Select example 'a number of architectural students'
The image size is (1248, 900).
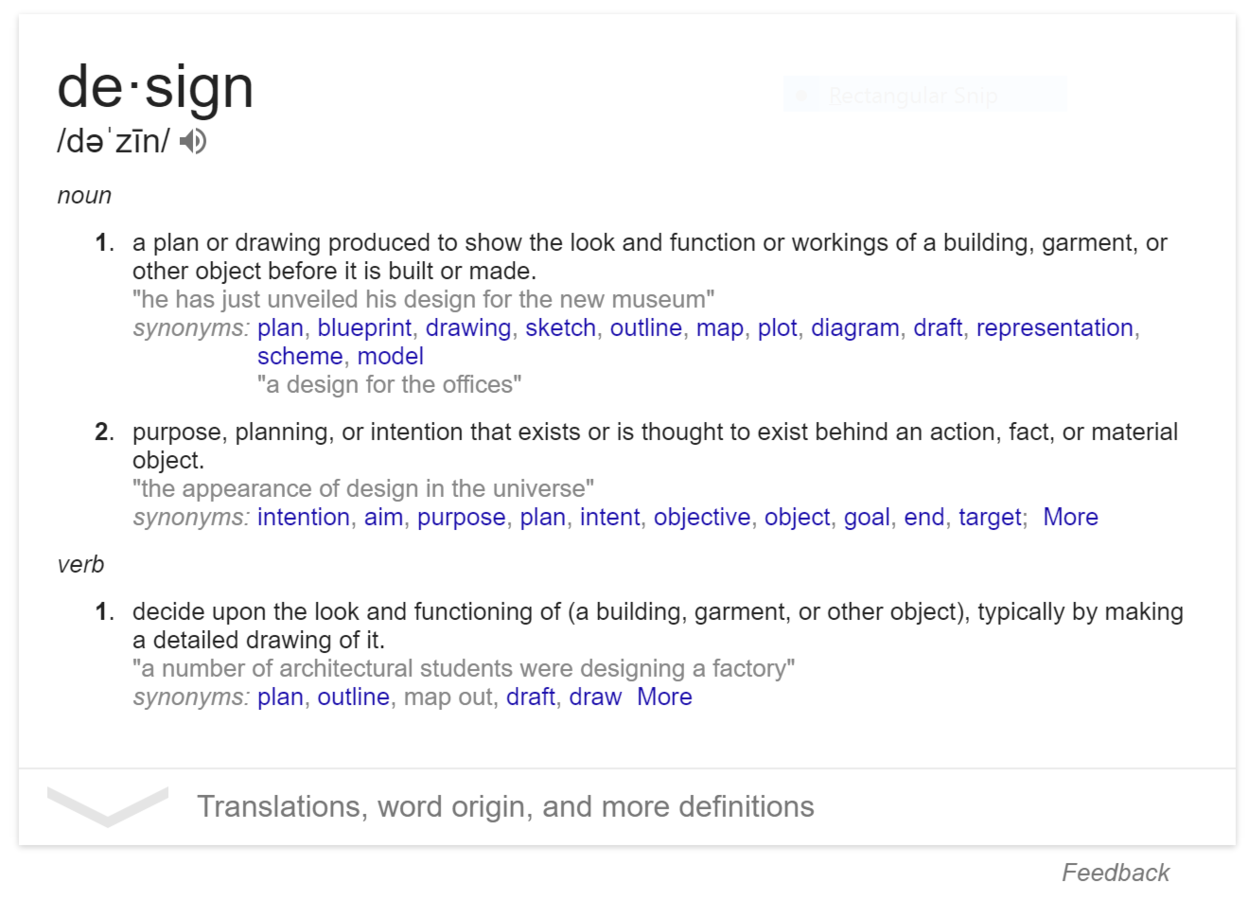pyautogui.click(x=464, y=668)
